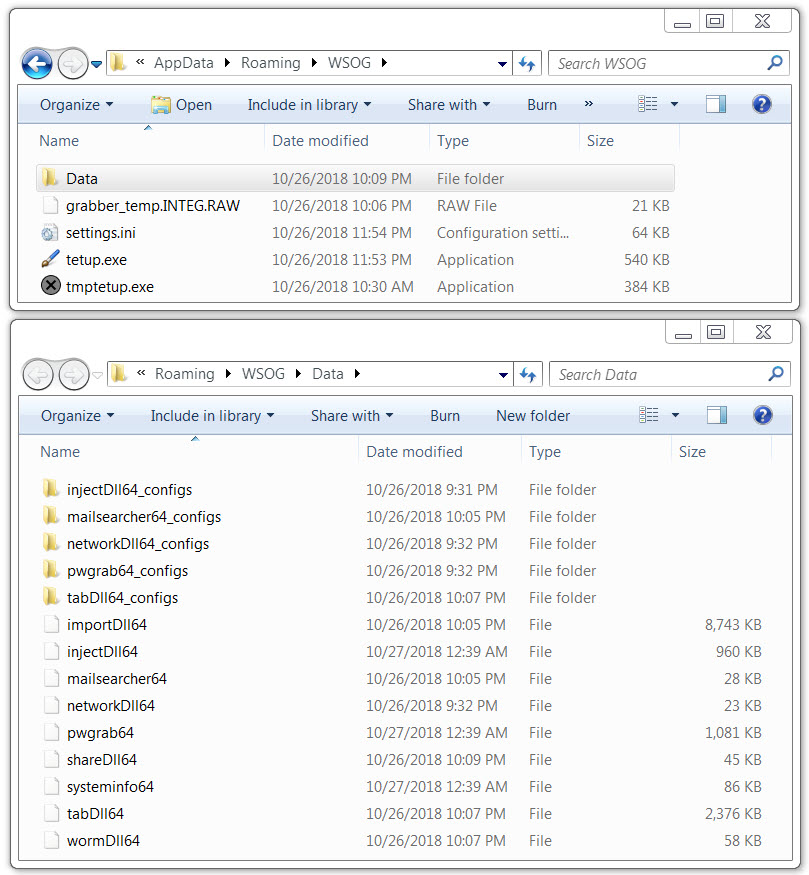
Task: Click Roaming breadcrumb in Data window
Action: click(x=185, y=374)
